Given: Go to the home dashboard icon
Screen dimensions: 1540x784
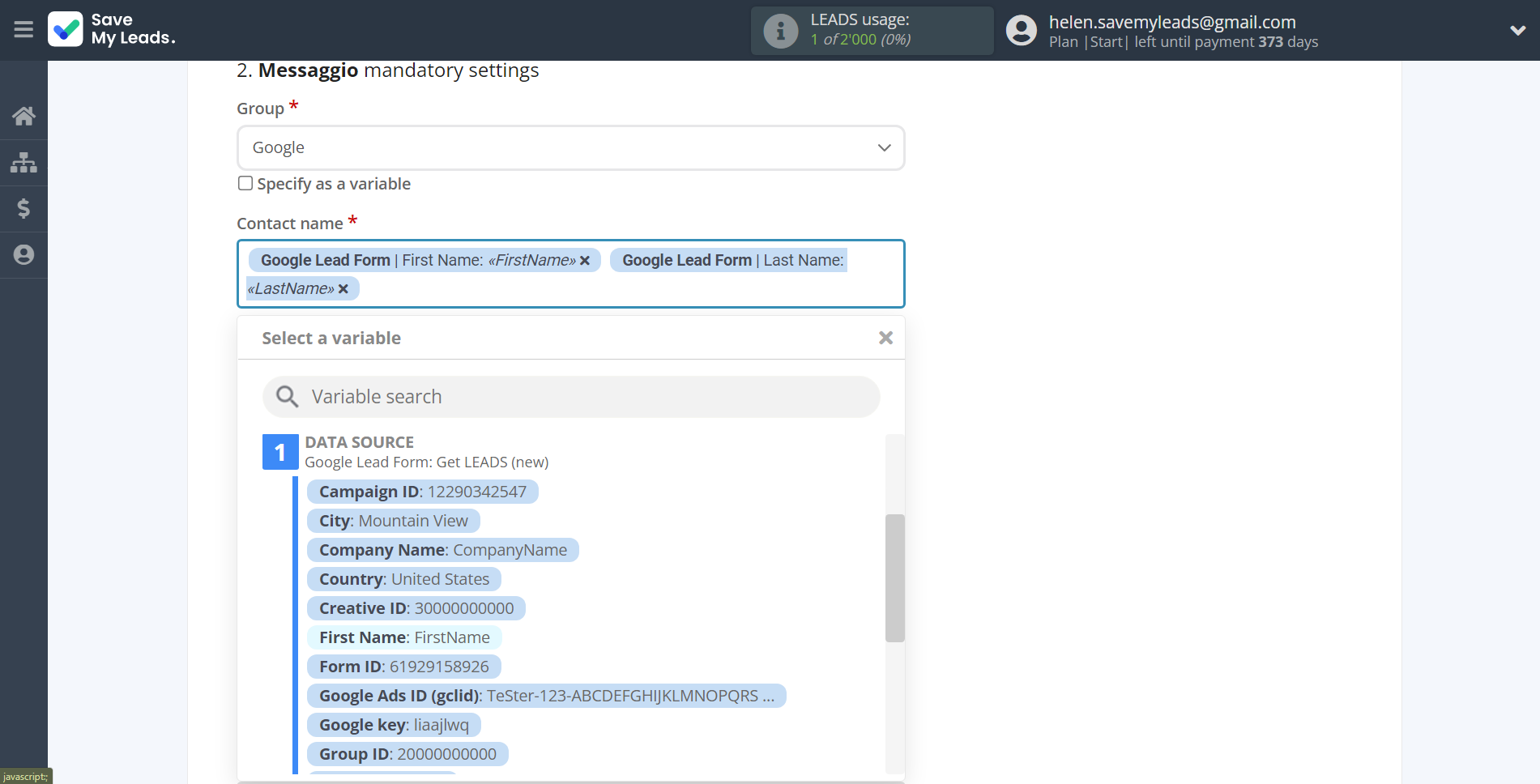Looking at the screenshot, I should [x=23, y=116].
